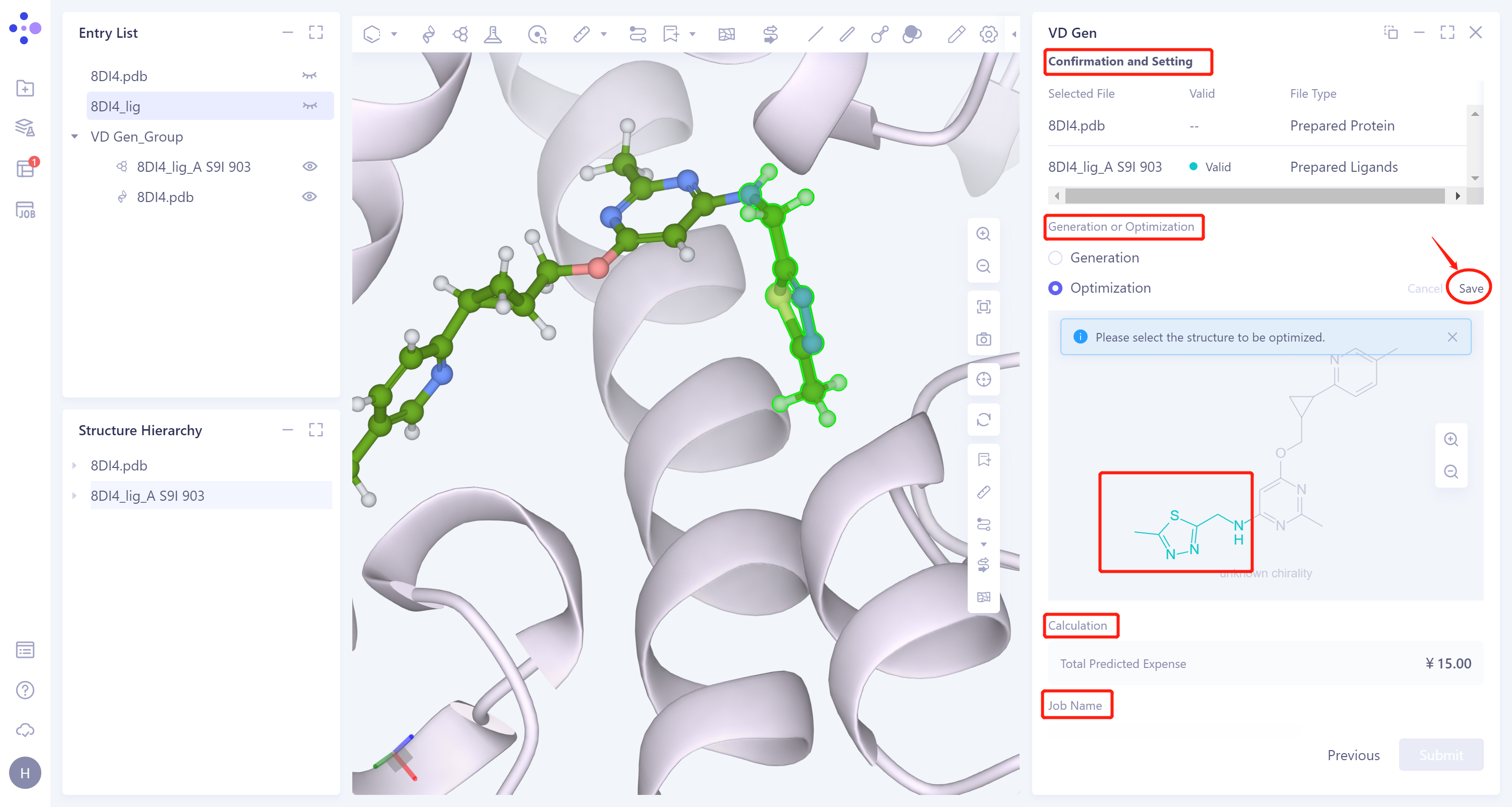
Task: Expand the 8DI4.pdb node in Structure Hierarchy
Action: 75,465
